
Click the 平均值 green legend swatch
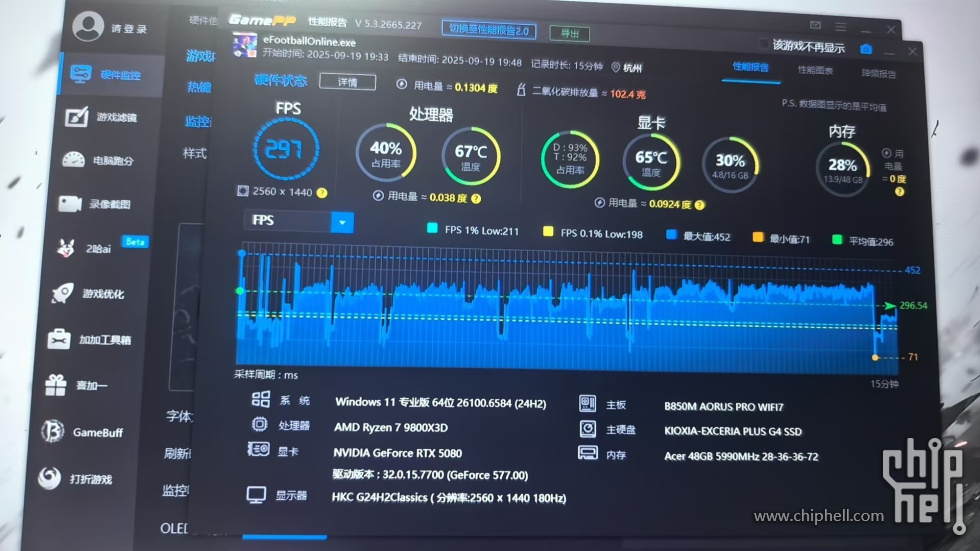point(837,240)
